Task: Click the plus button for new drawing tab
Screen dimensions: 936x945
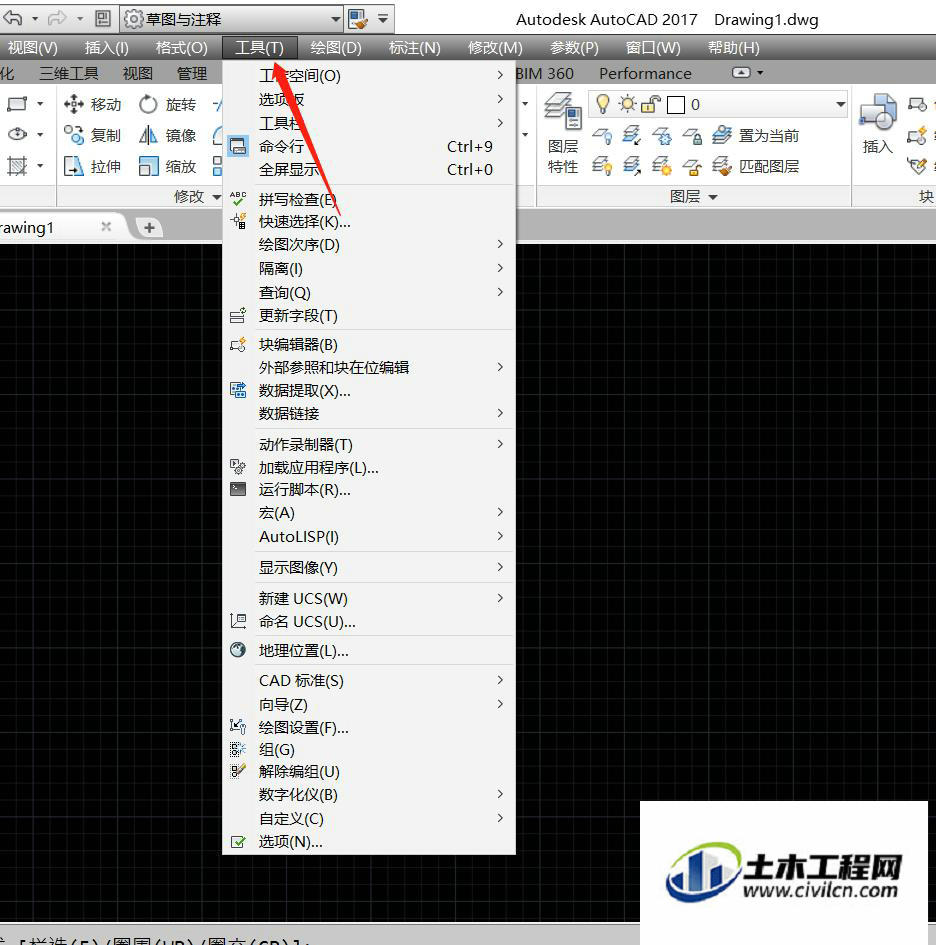Action: (x=149, y=227)
